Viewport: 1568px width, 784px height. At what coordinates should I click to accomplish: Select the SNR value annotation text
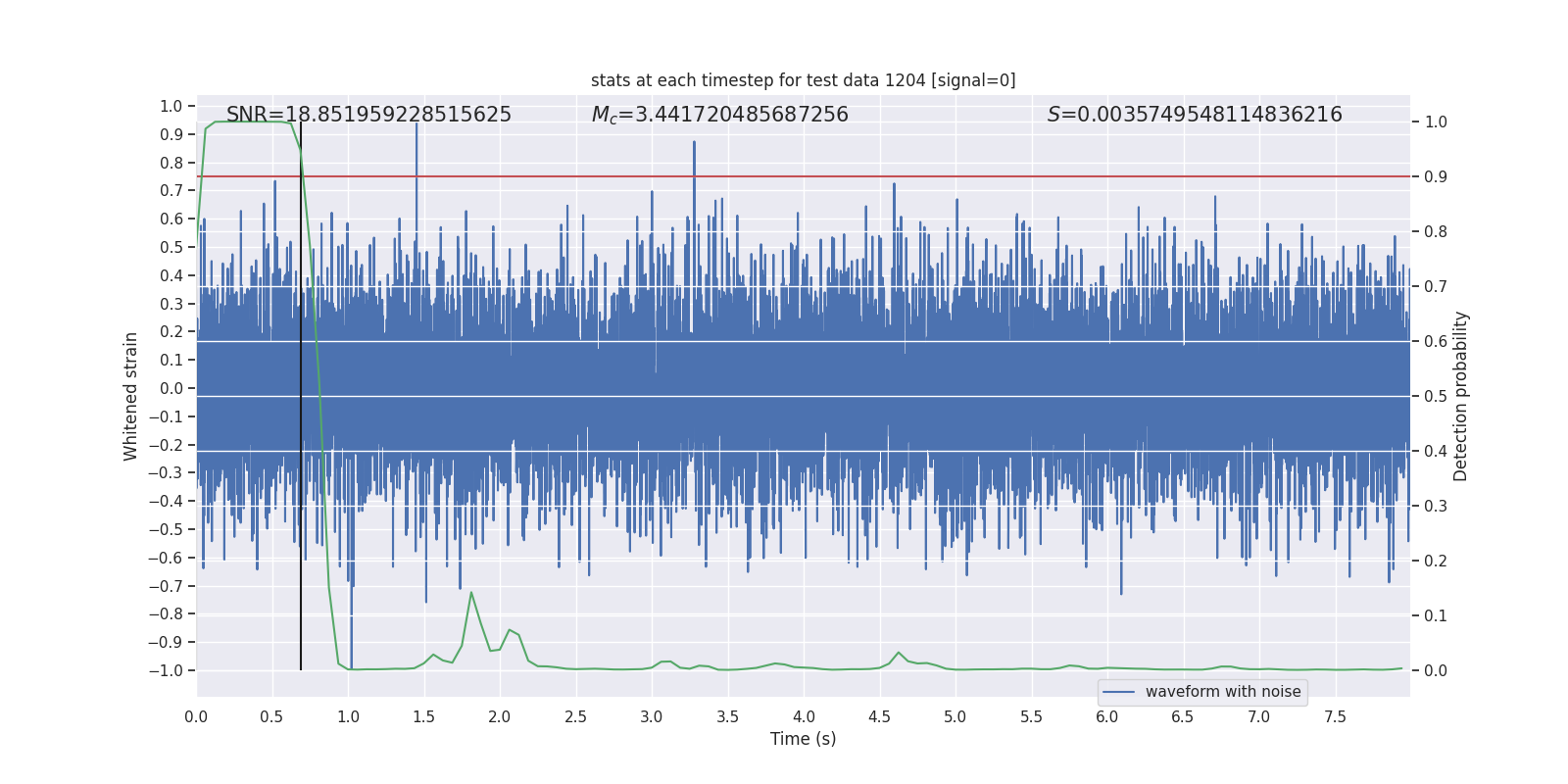coord(368,115)
